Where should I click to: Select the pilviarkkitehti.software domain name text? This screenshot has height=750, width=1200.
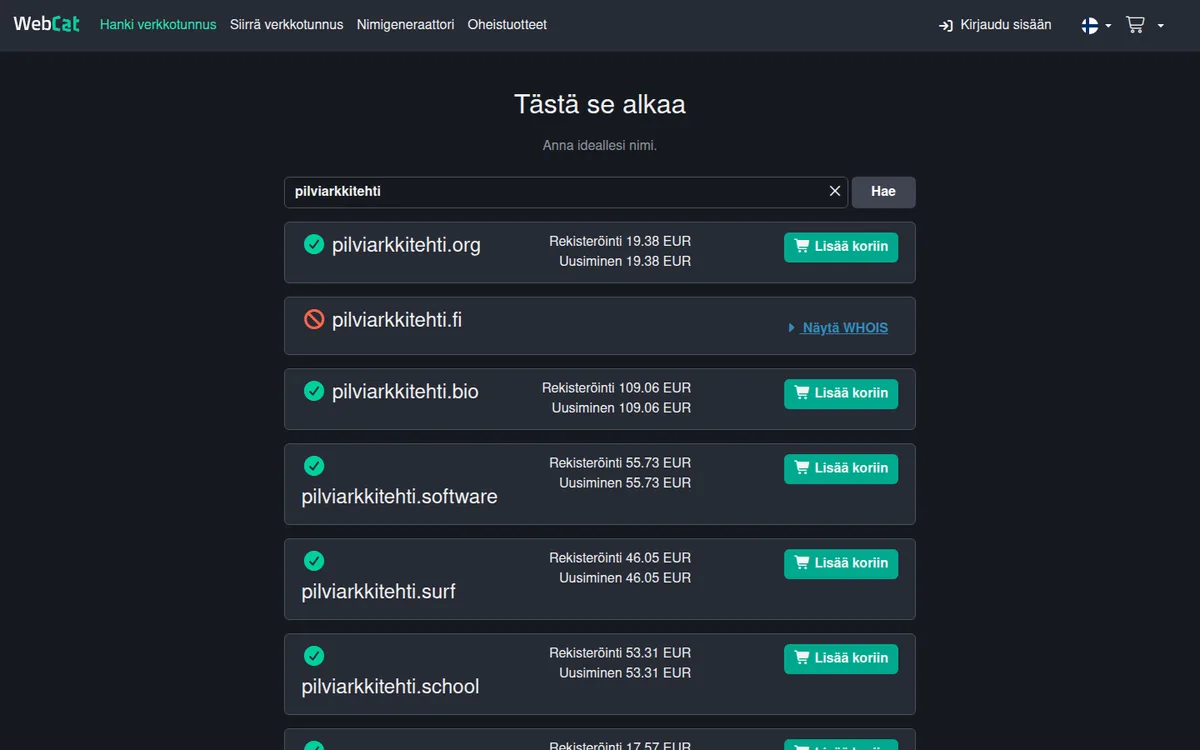399,497
